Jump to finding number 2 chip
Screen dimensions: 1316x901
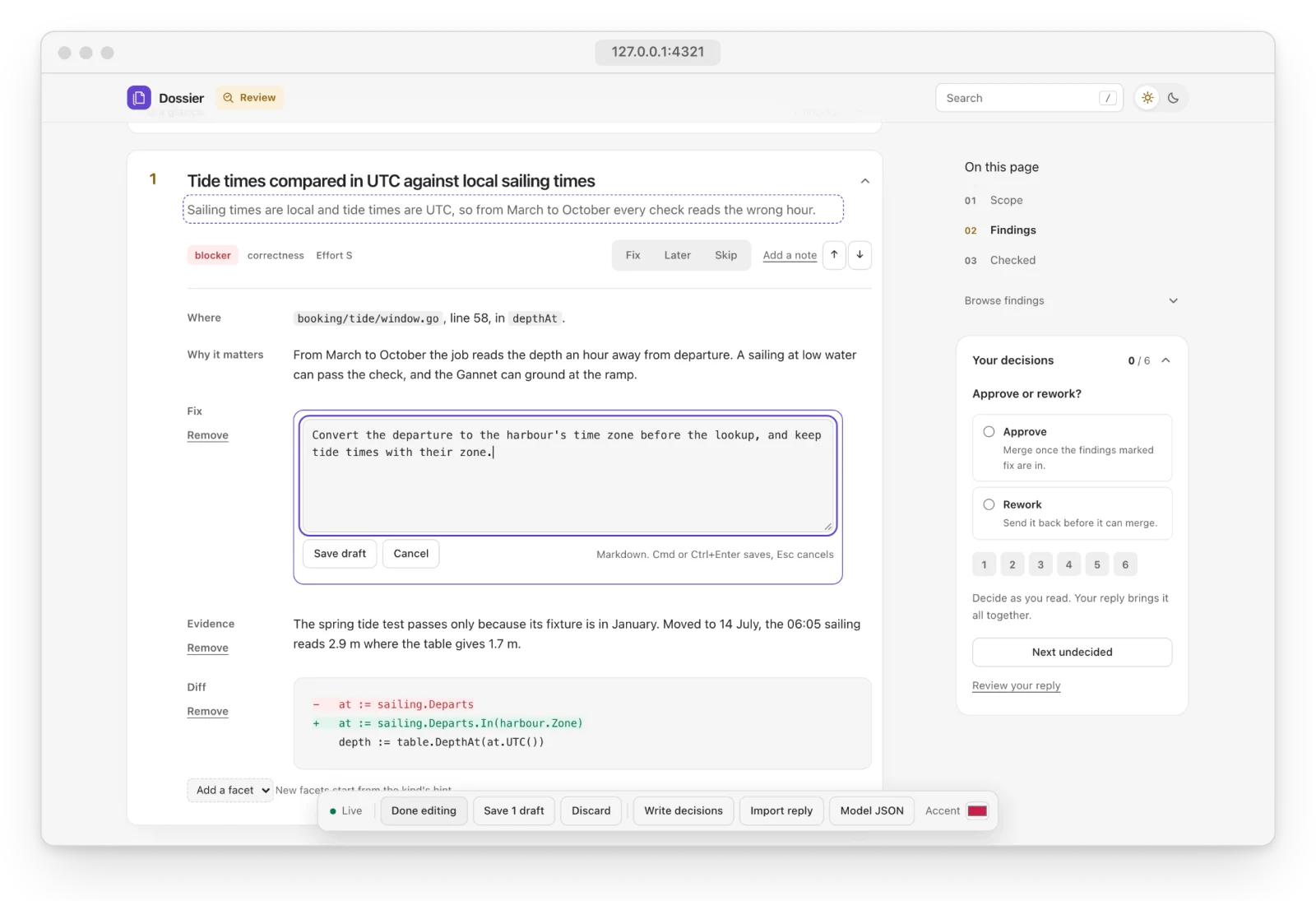click(x=1012, y=564)
